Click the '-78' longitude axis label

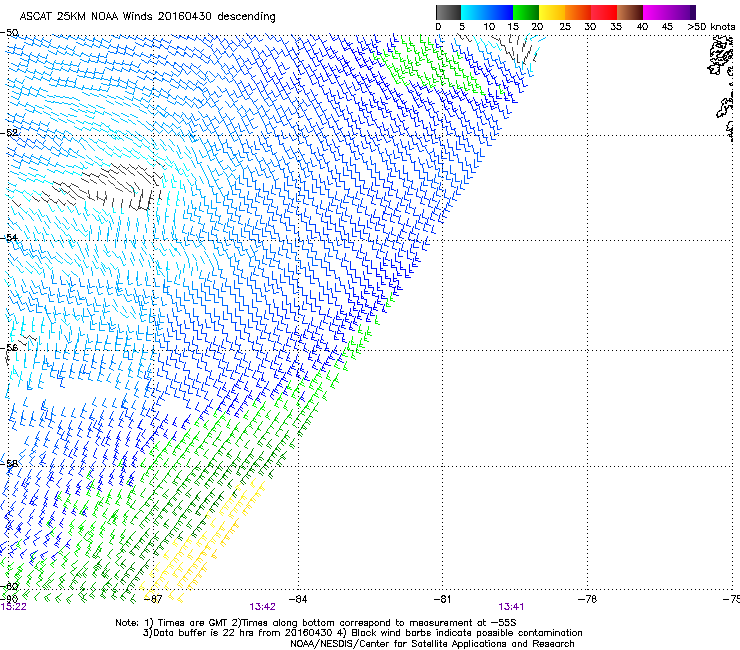tap(587, 599)
